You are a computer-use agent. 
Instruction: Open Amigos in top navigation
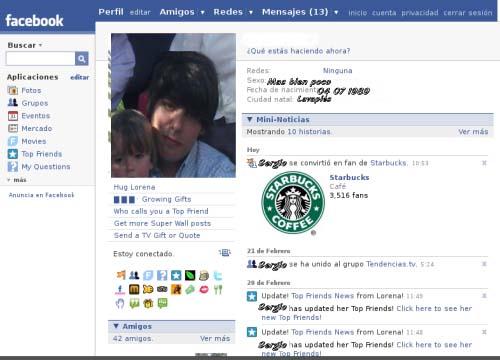(177, 12)
